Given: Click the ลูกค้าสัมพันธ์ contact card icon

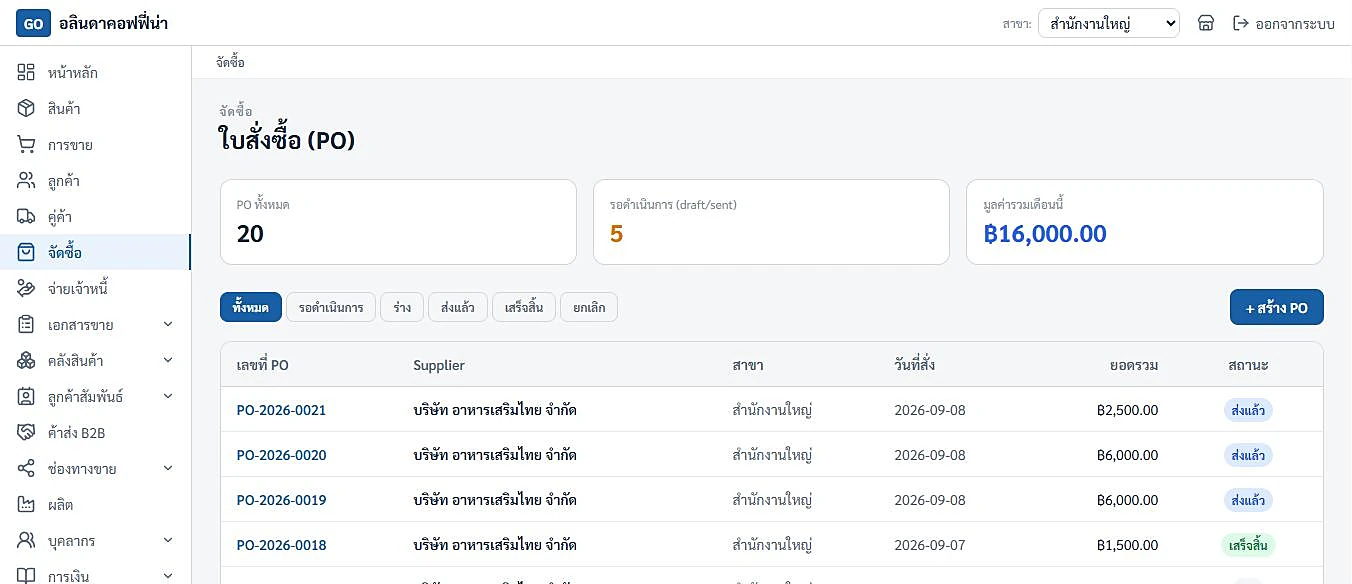Looking at the screenshot, I should [27, 397].
